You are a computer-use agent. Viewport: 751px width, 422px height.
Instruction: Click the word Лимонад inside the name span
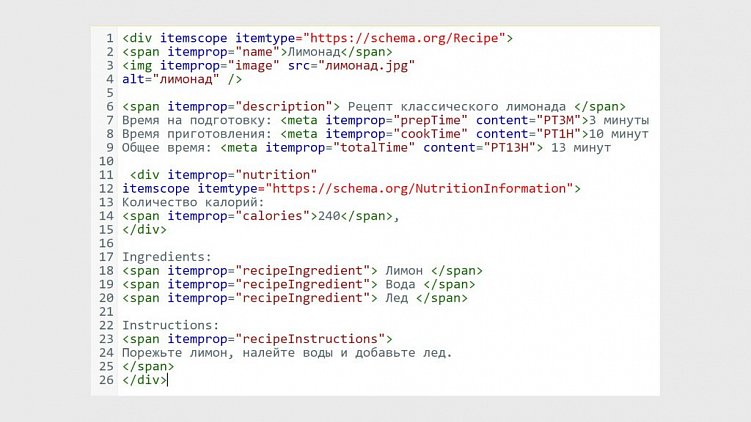click(x=314, y=52)
